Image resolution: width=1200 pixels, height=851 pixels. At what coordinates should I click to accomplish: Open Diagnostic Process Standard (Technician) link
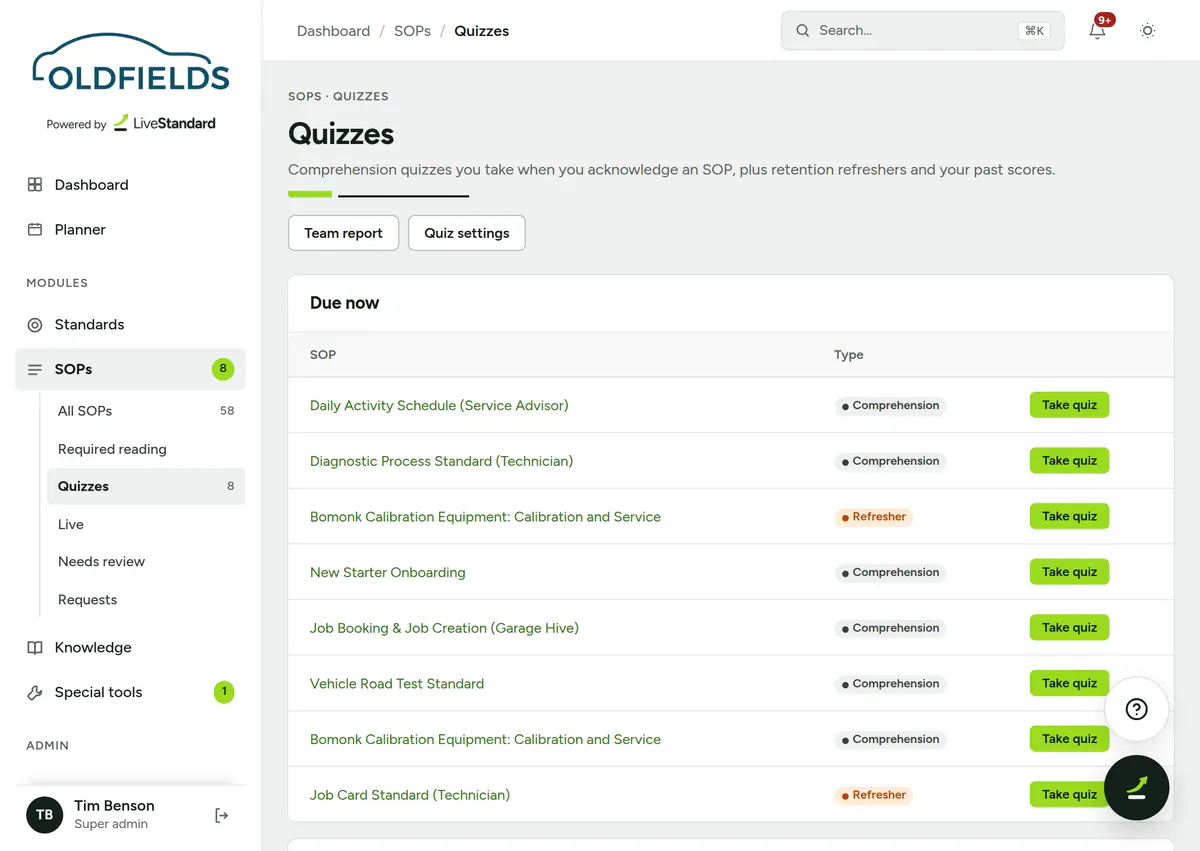441,461
